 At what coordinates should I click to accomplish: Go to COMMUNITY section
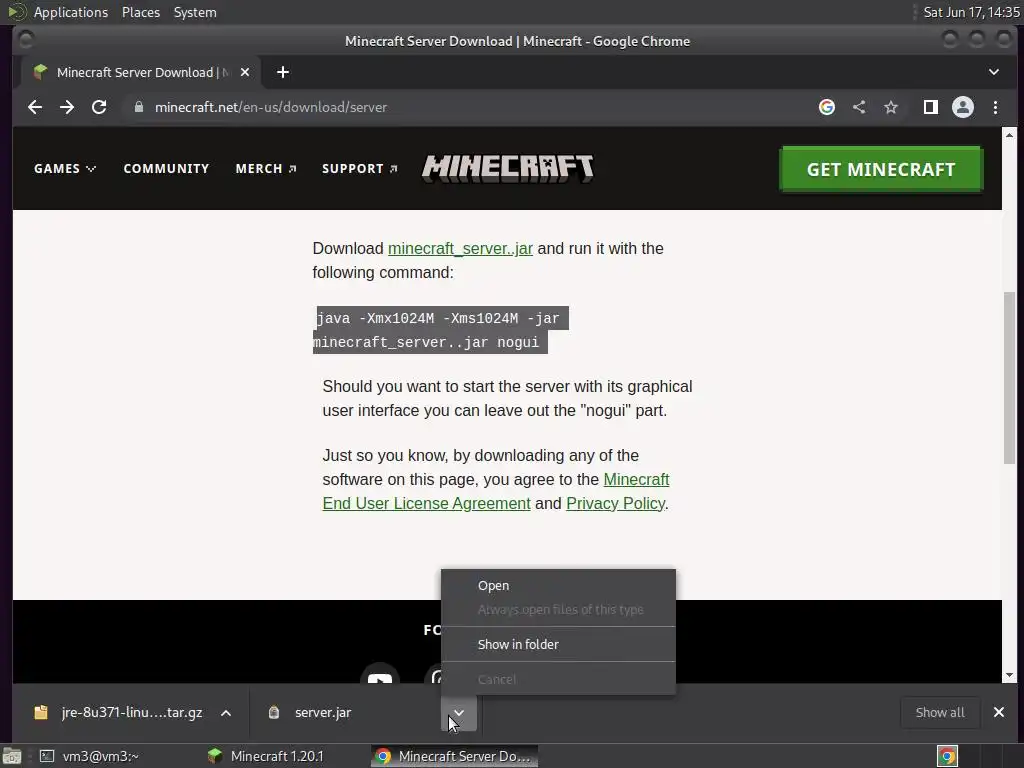167,168
